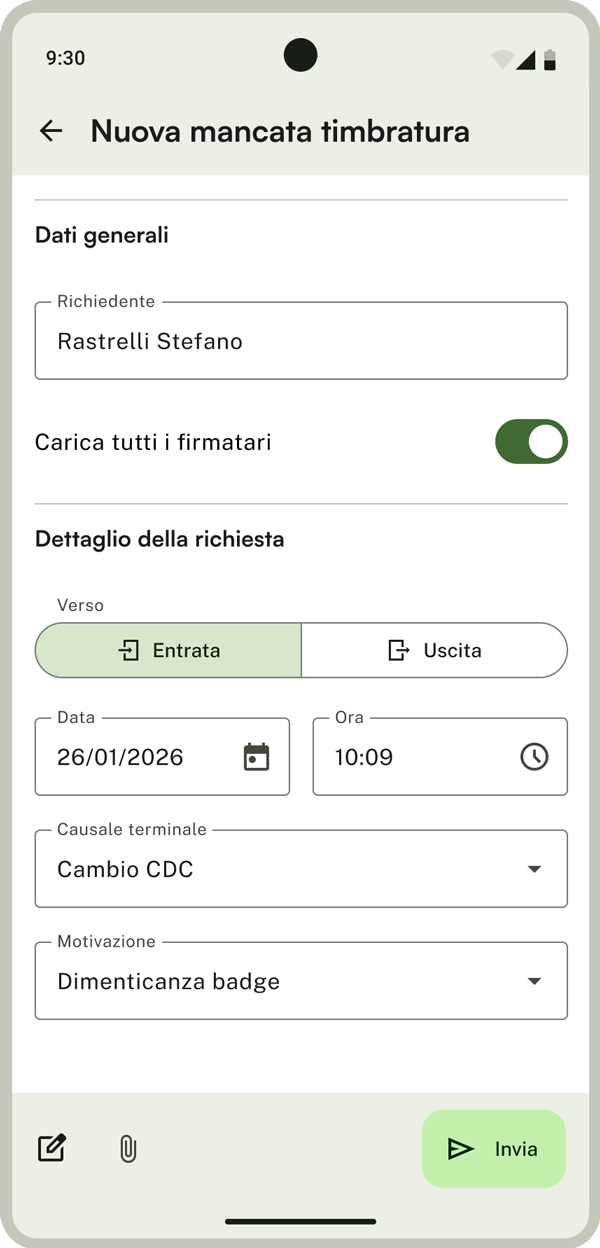Click the cellular signal status icon
The image size is (600, 1248).
526,60
